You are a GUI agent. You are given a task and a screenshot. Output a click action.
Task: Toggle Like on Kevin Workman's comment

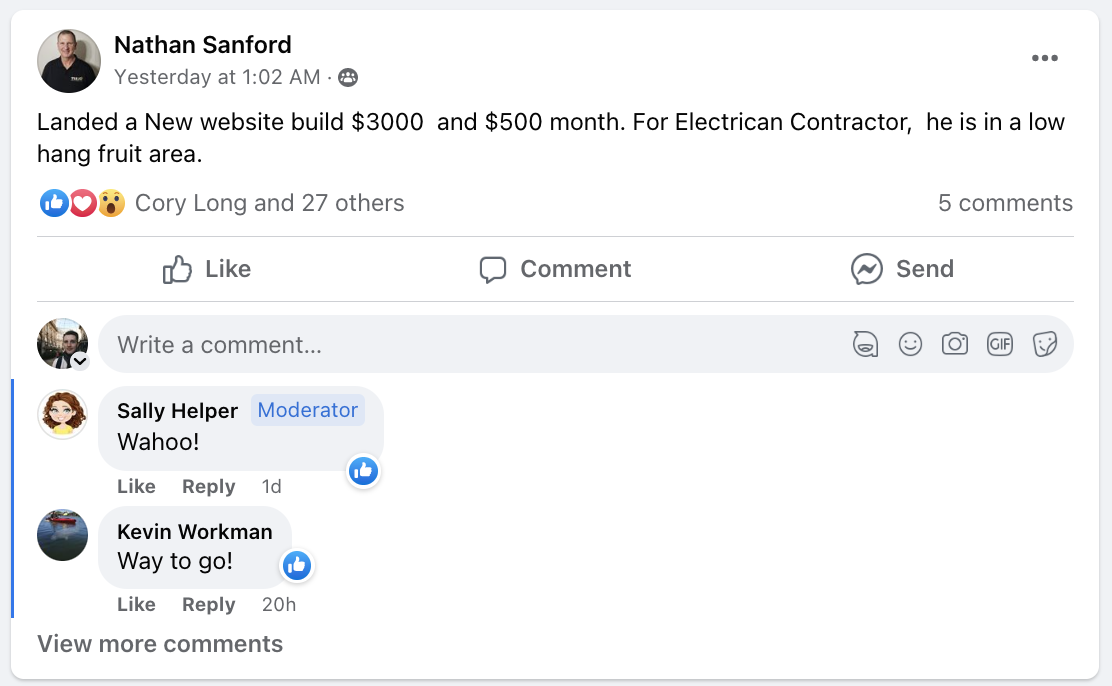coord(136,605)
